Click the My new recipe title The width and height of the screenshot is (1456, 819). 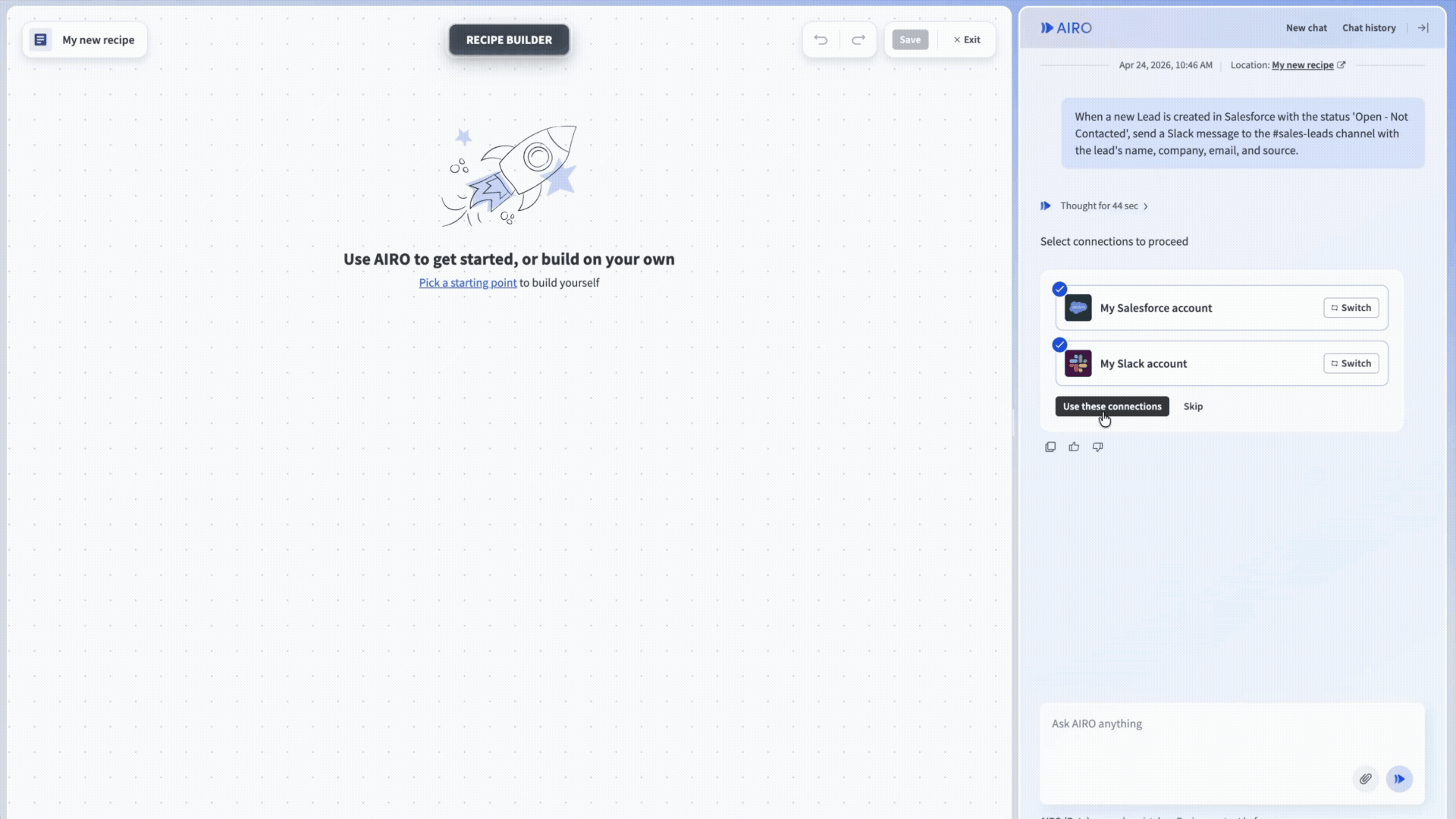click(99, 39)
